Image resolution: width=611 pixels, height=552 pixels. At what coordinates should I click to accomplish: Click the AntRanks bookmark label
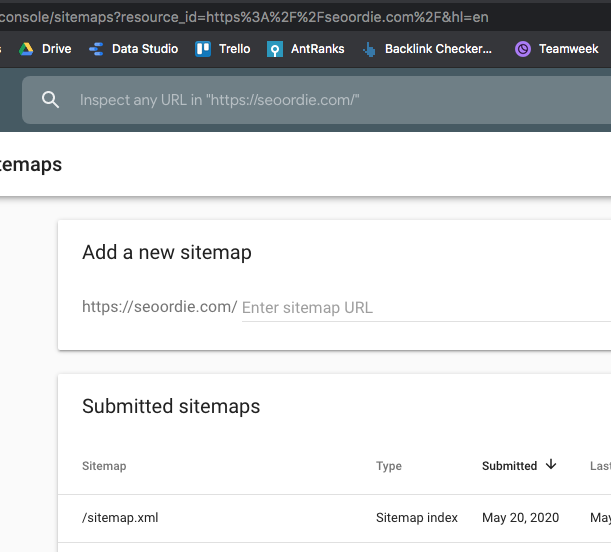tap(318, 49)
